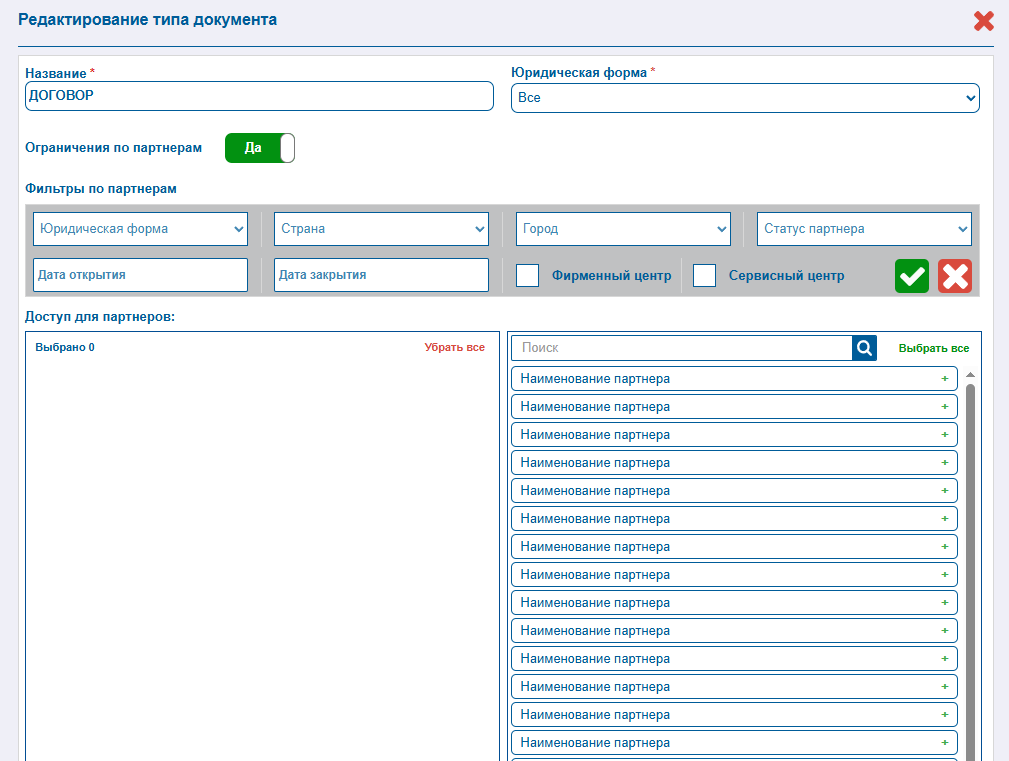Toggle the partner restrictions switch

(x=260, y=148)
